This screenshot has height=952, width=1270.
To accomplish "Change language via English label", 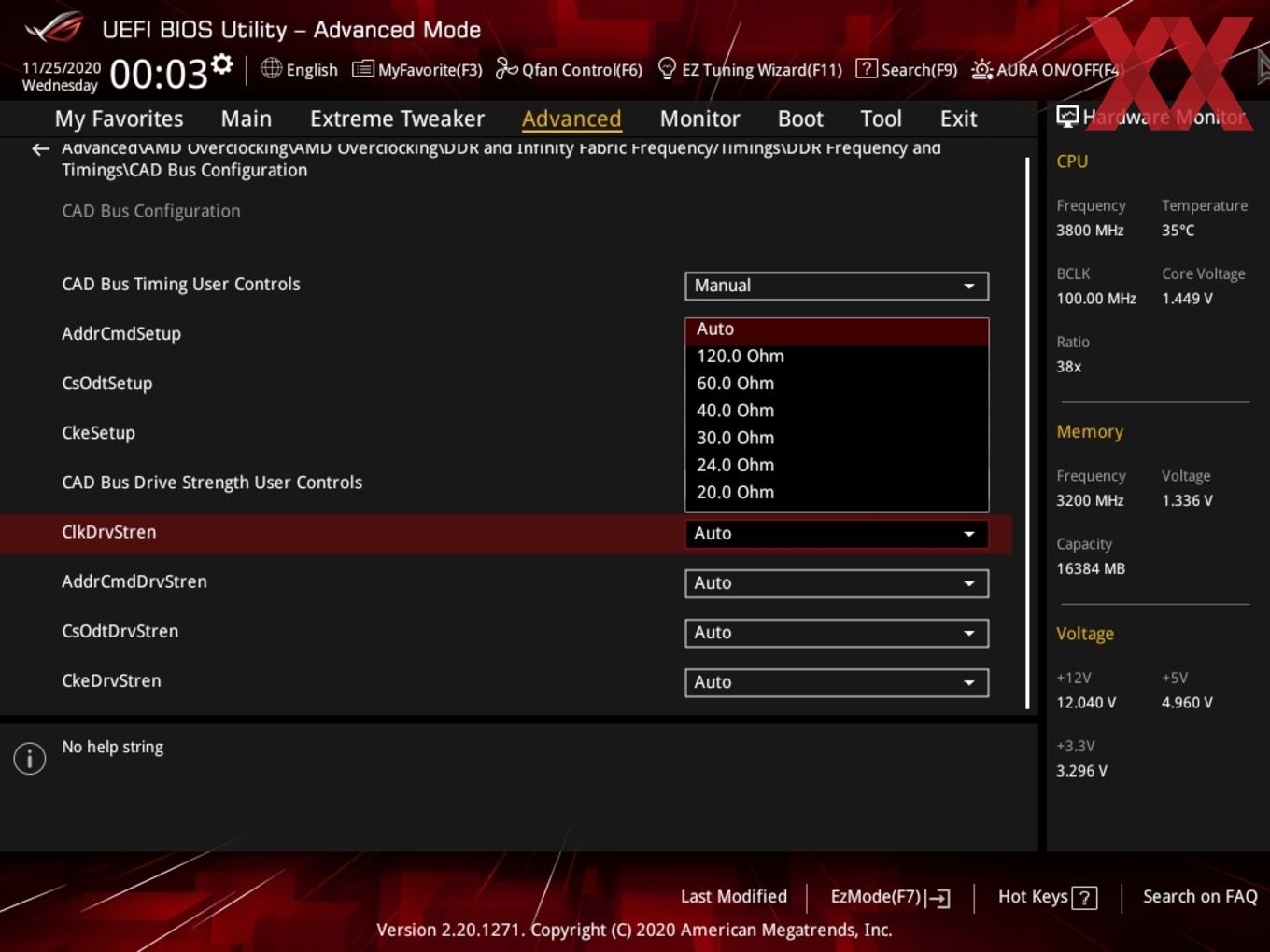I will tap(312, 70).
